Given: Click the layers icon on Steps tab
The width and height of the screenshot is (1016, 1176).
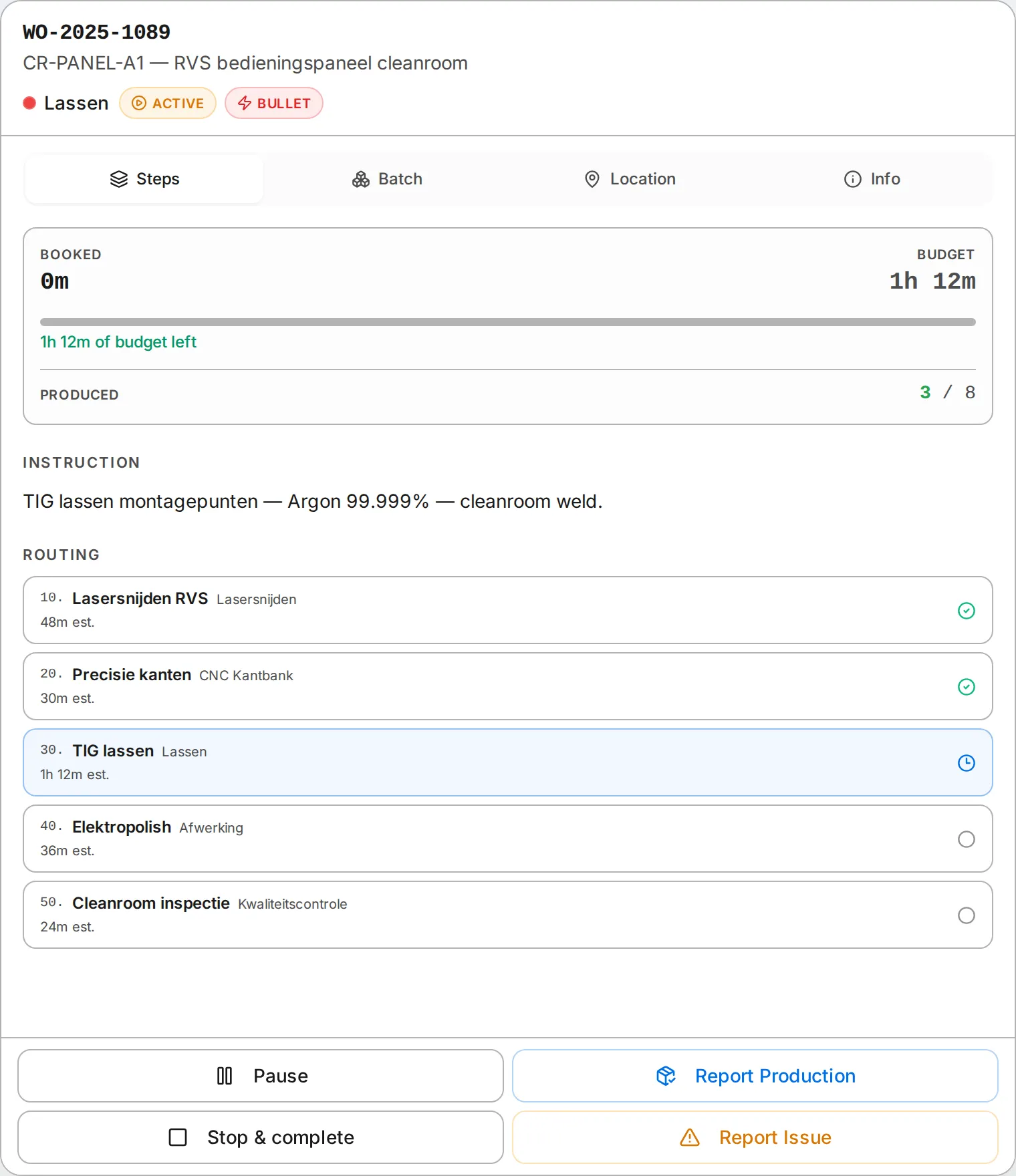Looking at the screenshot, I should [119, 179].
